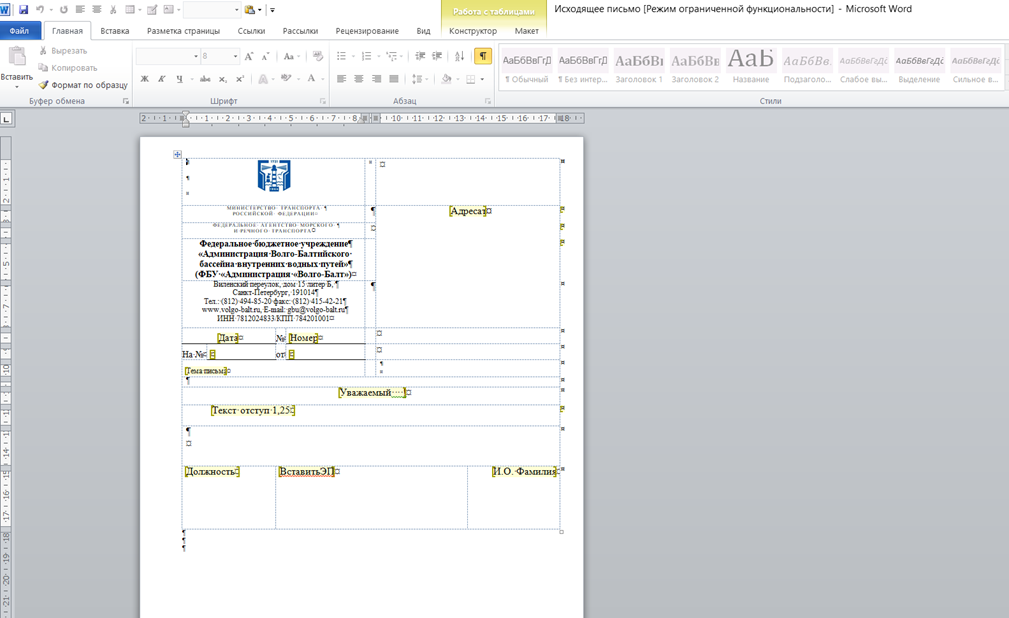
Task: Open the Font dialog launcher
Action: (x=322, y=101)
